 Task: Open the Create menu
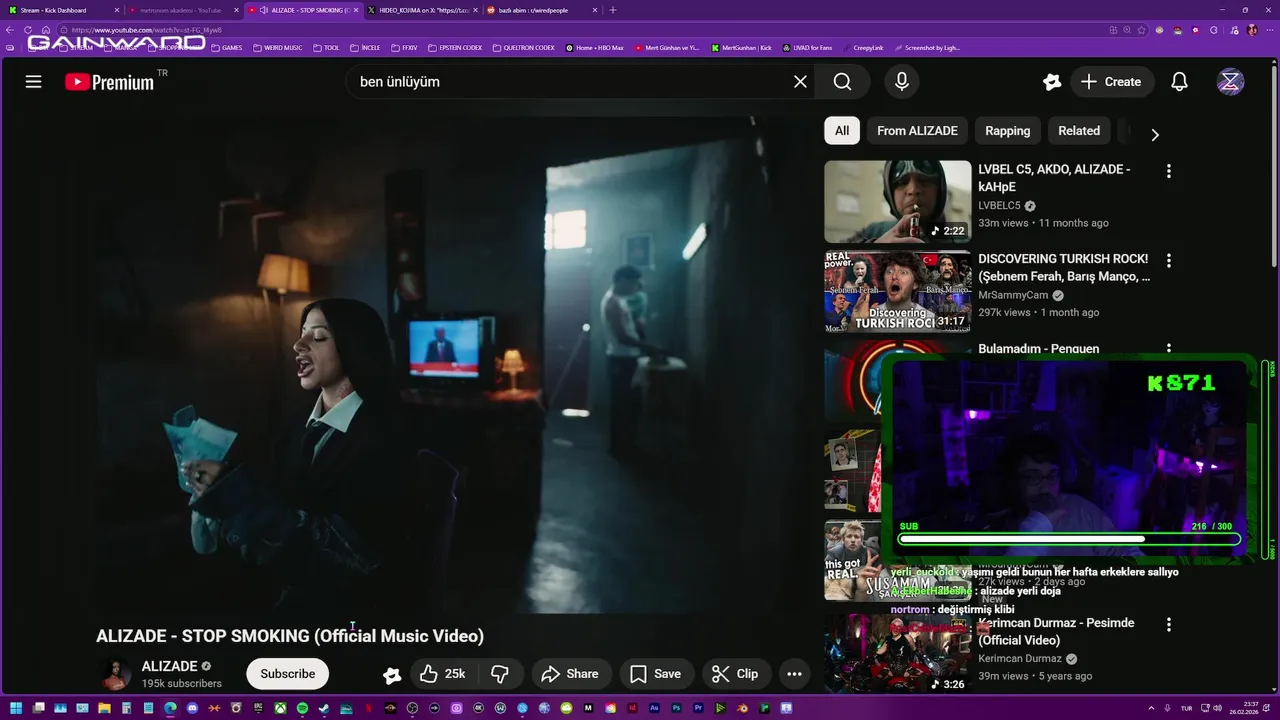1111,82
